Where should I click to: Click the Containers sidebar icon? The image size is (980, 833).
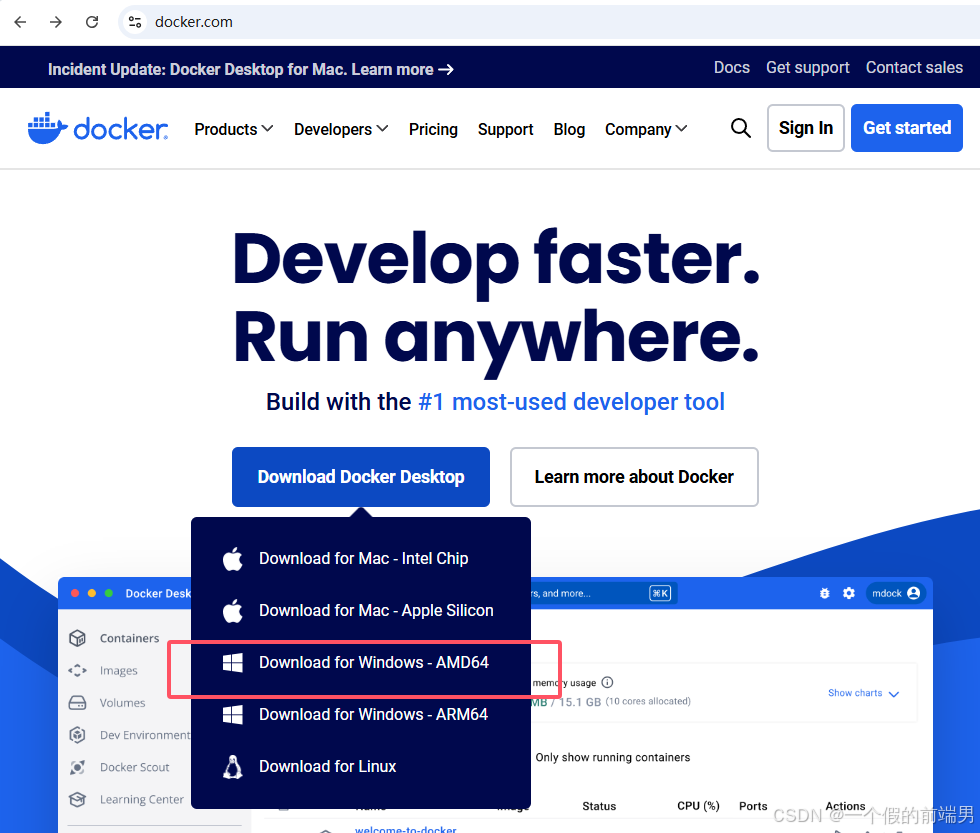pos(78,638)
